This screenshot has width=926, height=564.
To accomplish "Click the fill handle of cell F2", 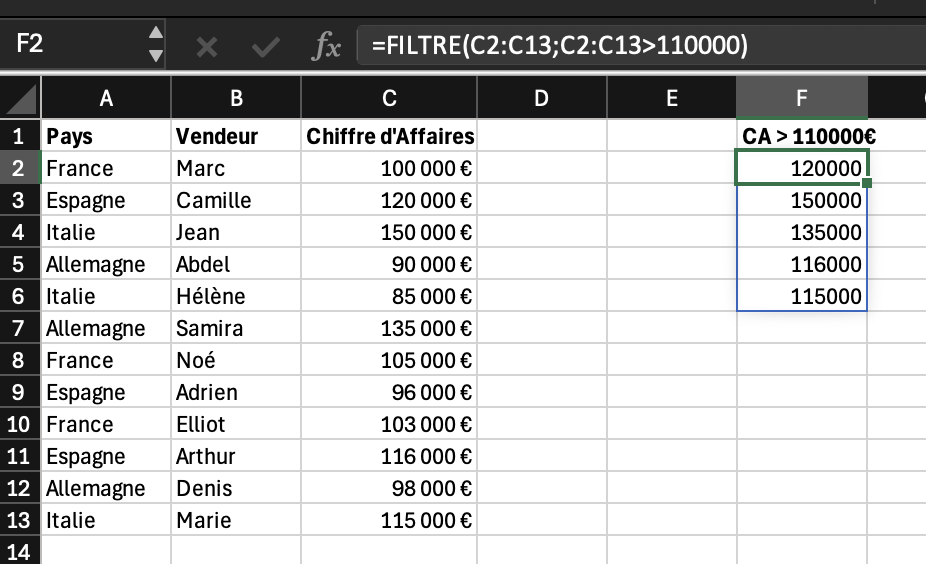I will coord(867,183).
